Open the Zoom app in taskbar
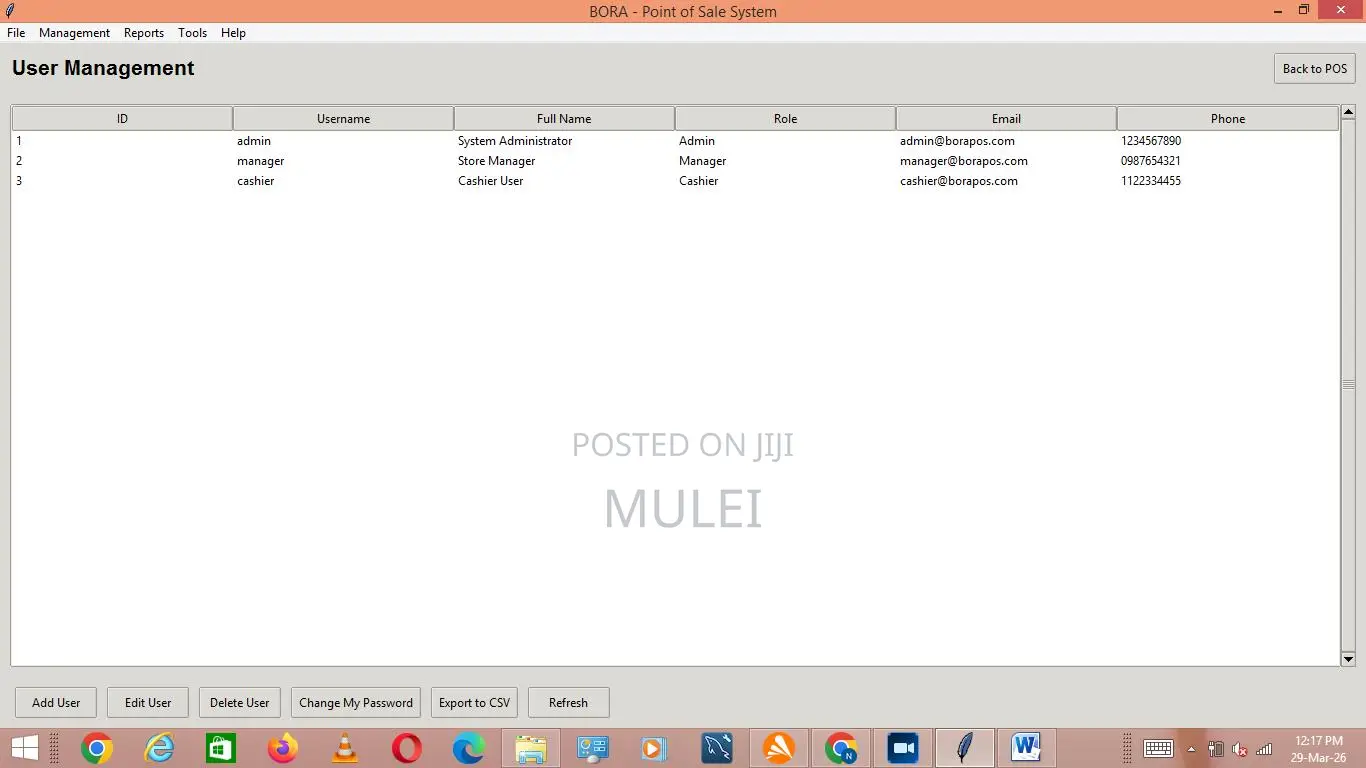Viewport: 1366px width, 768px height. click(x=903, y=748)
